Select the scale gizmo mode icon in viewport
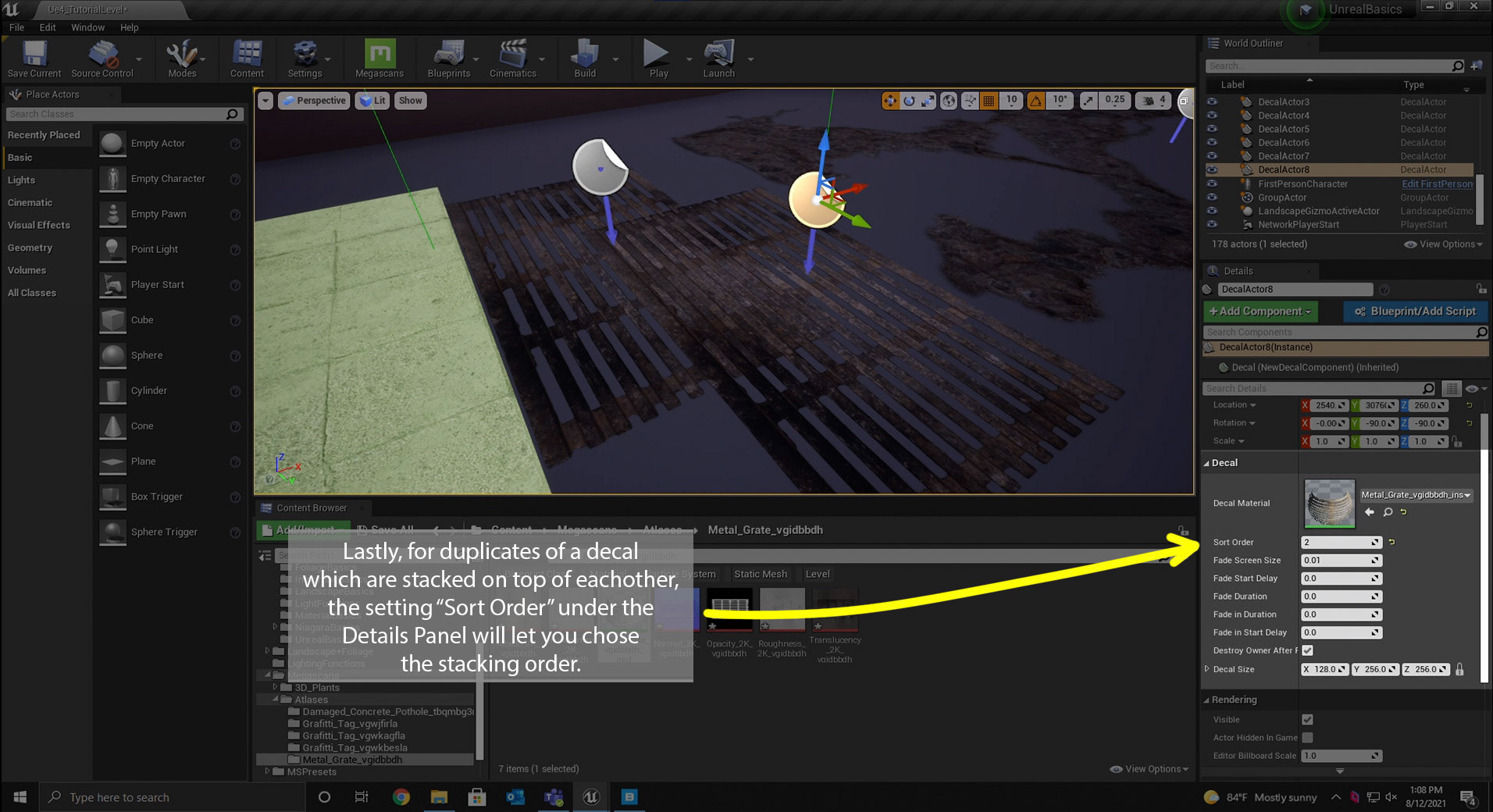The height and width of the screenshot is (812, 1493). pyautogui.click(x=928, y=101)
